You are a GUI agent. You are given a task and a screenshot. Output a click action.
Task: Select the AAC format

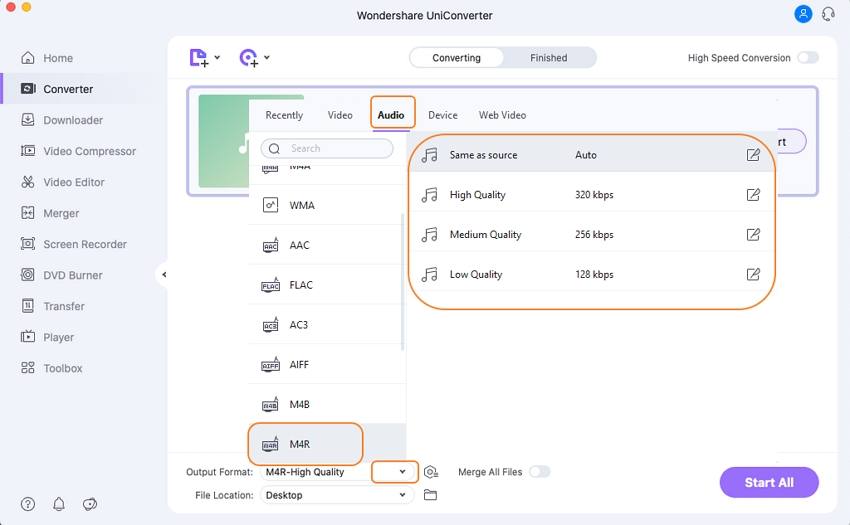pyautogui.click(x=327, y=245)
